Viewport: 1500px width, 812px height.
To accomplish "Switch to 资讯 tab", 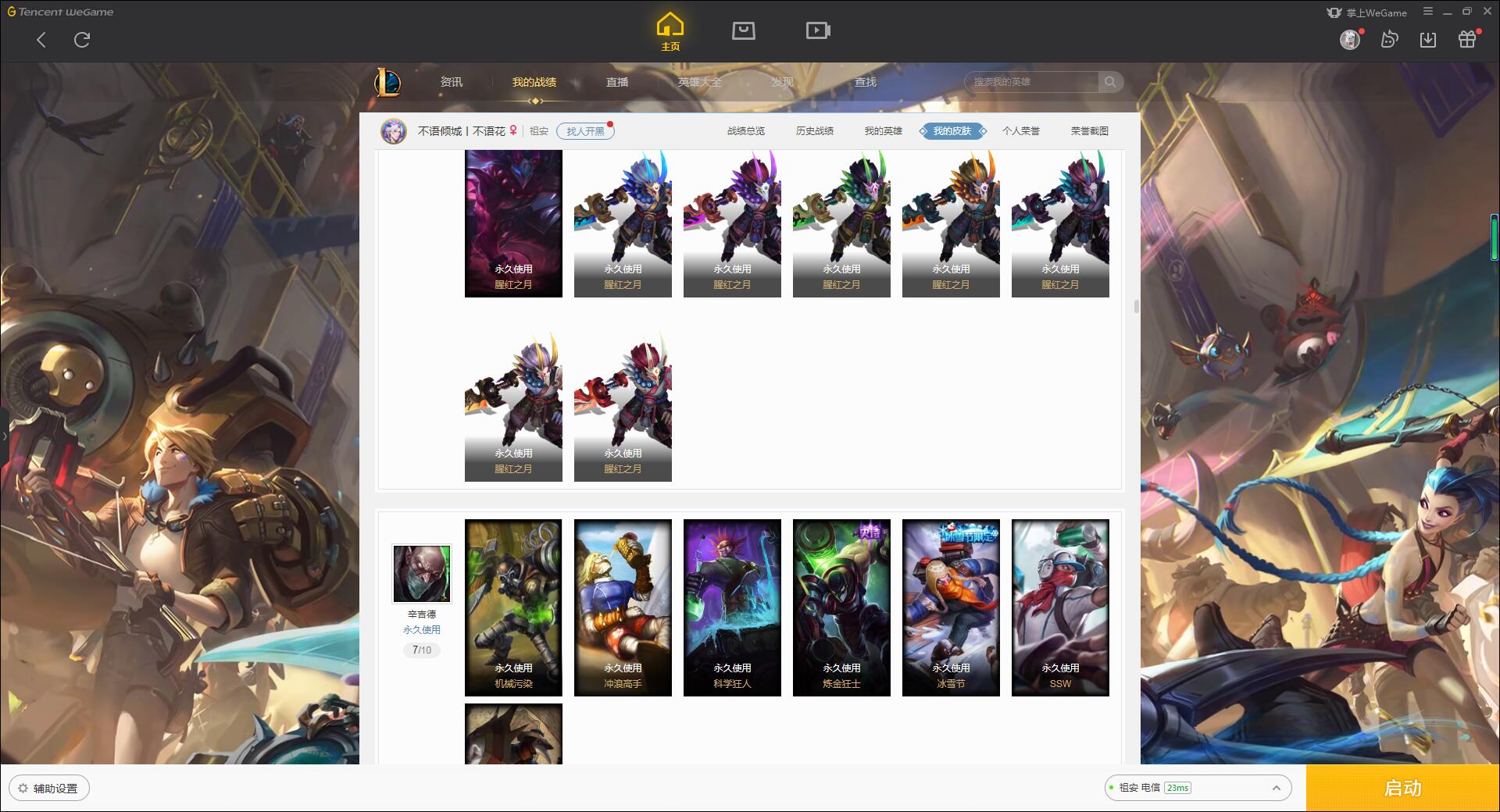I will [x=452, y=82].
